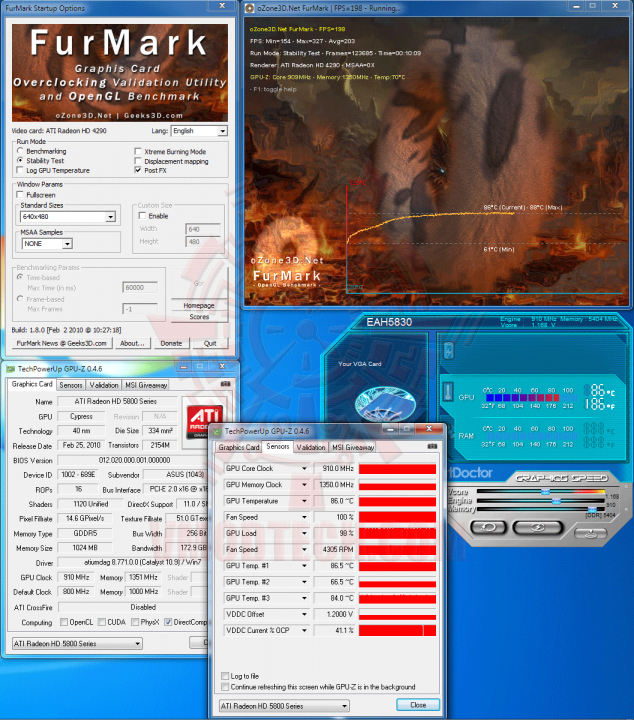Open the Validation tab in the rear GPU-Z window
The height and width of the screenshot is (720, 634).
[x=104, y=385]
